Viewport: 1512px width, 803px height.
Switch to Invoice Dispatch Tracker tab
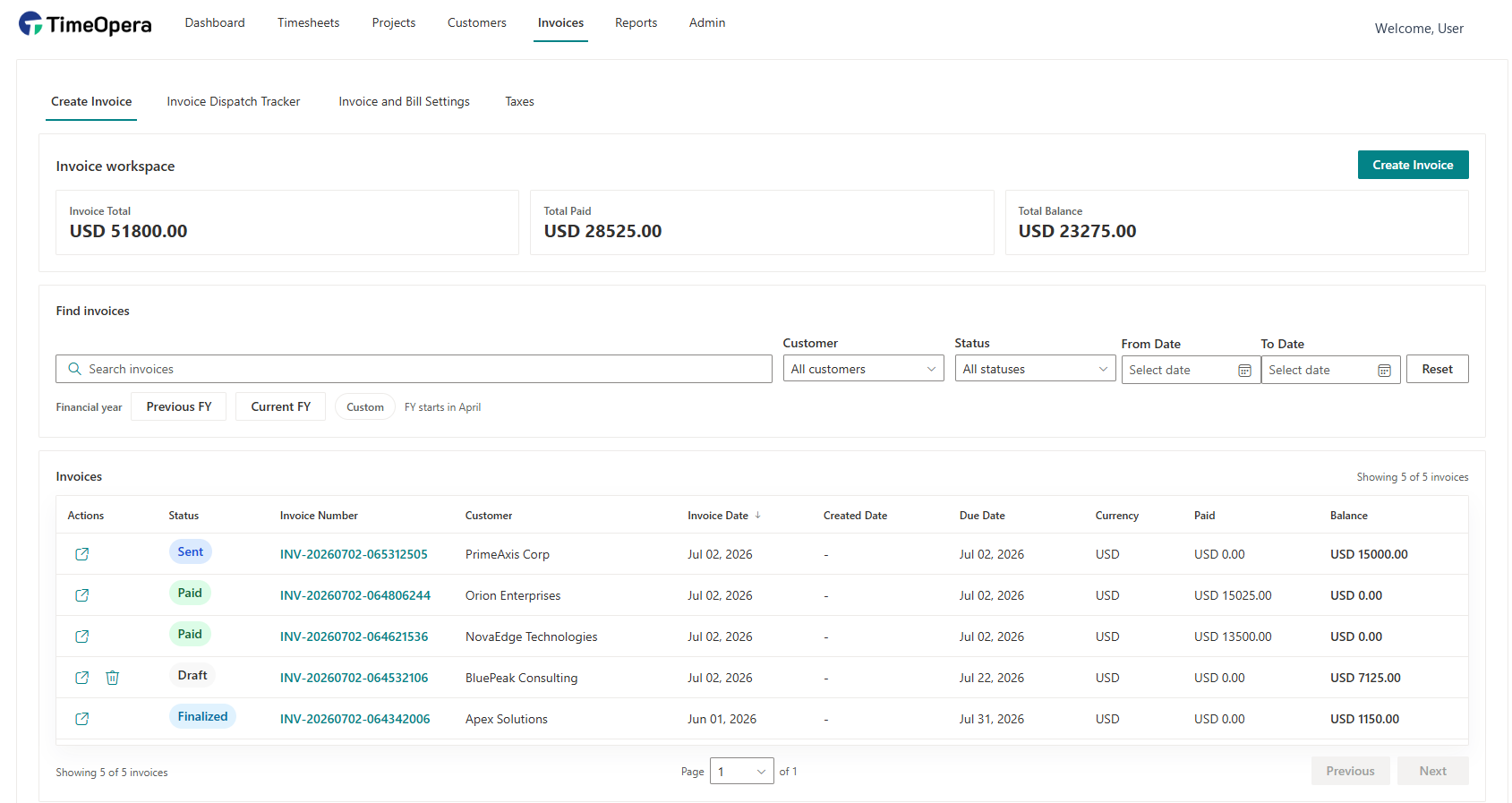(x=234, y=101)
